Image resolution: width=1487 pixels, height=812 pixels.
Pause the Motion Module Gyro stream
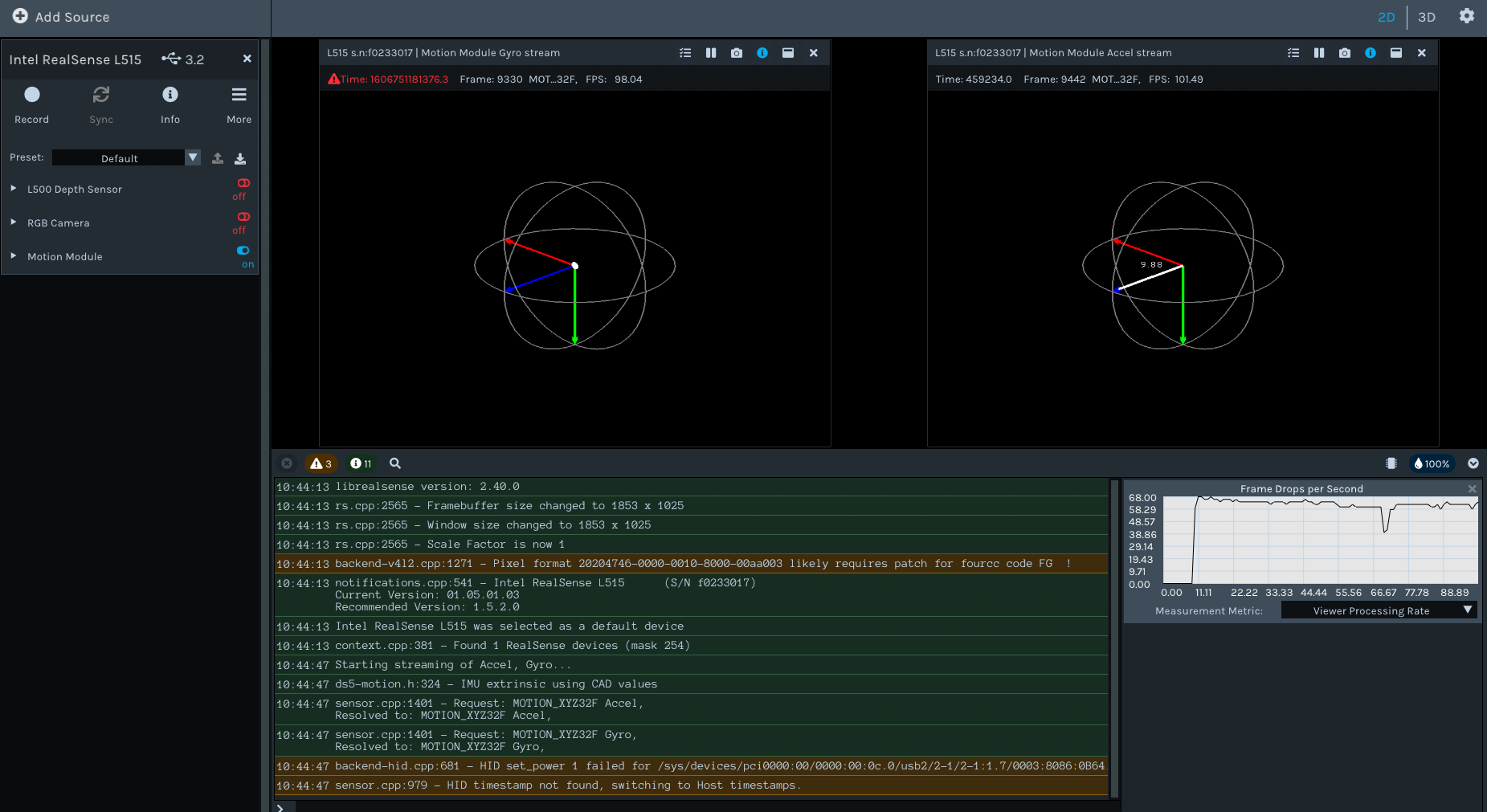710,52
